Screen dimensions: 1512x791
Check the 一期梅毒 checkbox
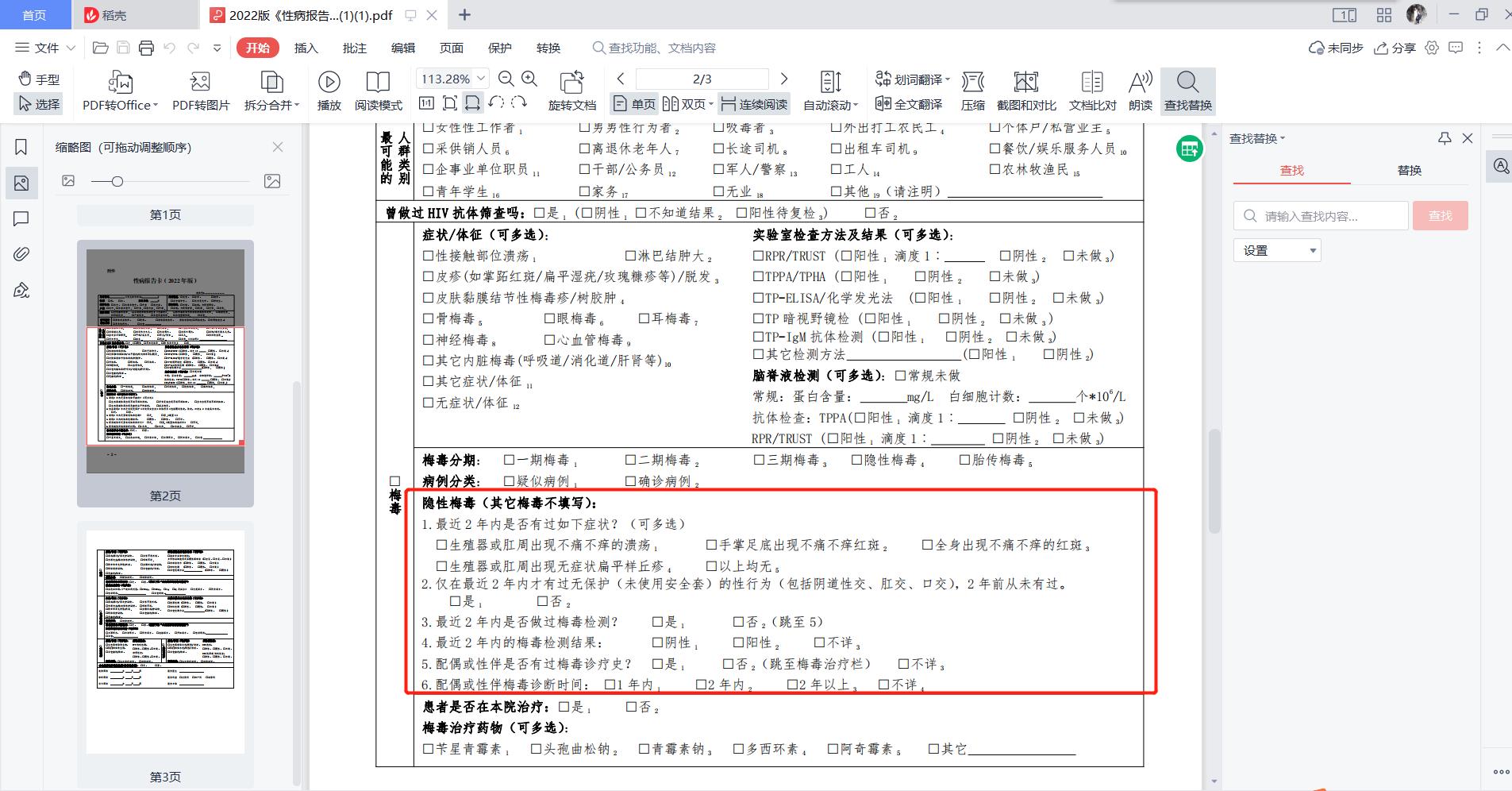click(510, 460)
